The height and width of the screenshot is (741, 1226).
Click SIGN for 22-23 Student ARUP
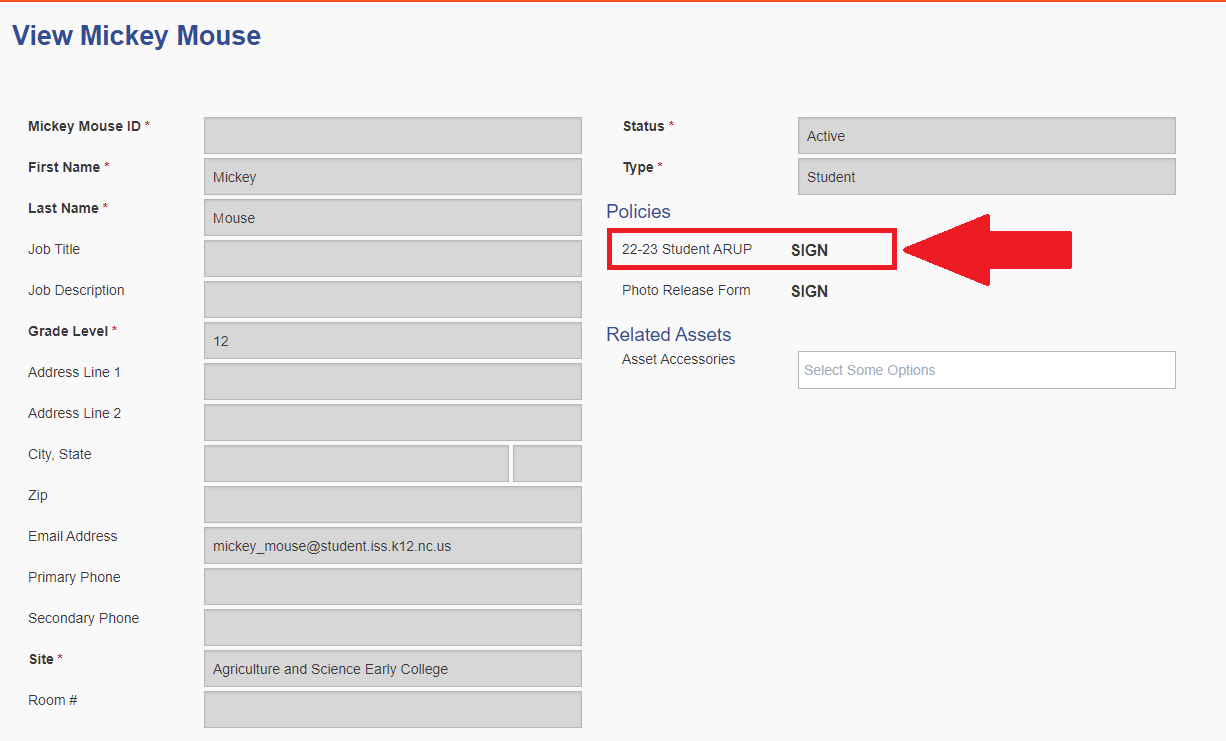(x=809, y=250)
